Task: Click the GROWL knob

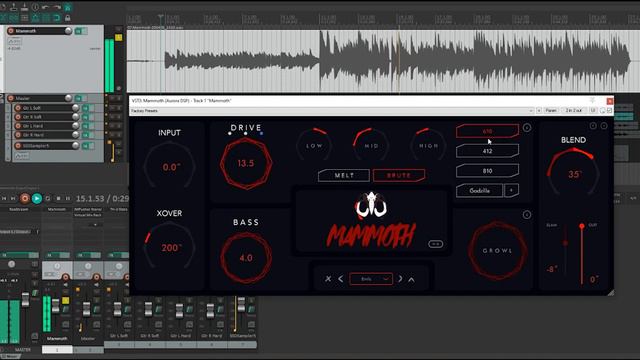Action: (497, 251)
